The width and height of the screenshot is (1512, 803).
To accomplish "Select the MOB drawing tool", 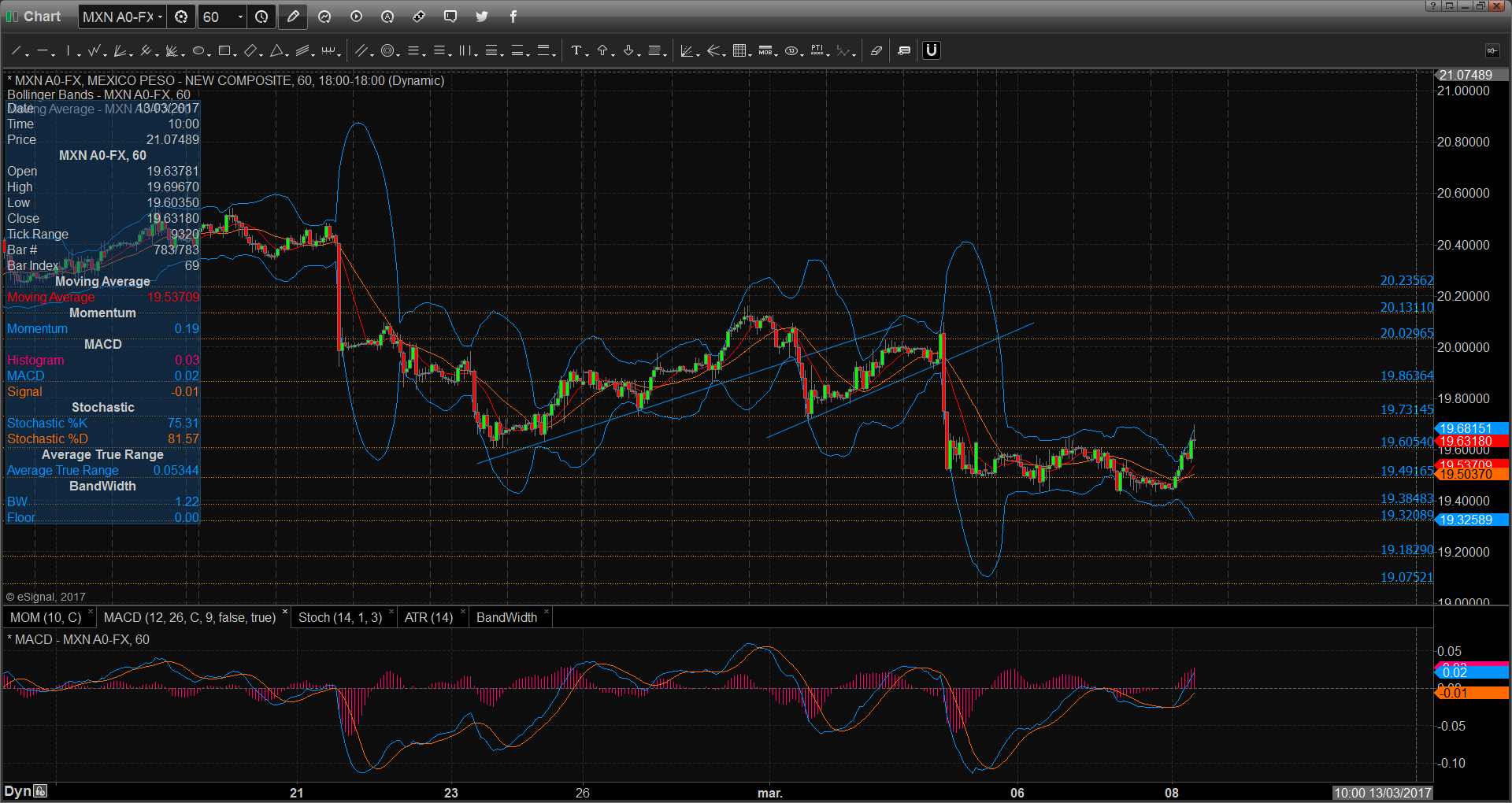I will [765, 50].
